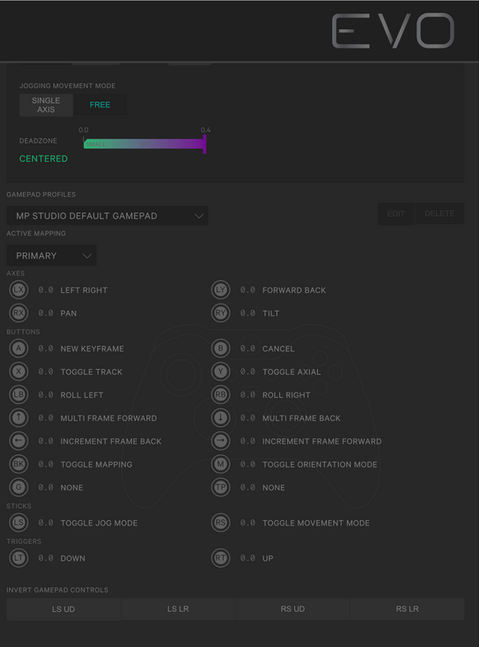479x647 pixels.
Task: Switch jogging mode to Single Axis
Action: [46, 105]
